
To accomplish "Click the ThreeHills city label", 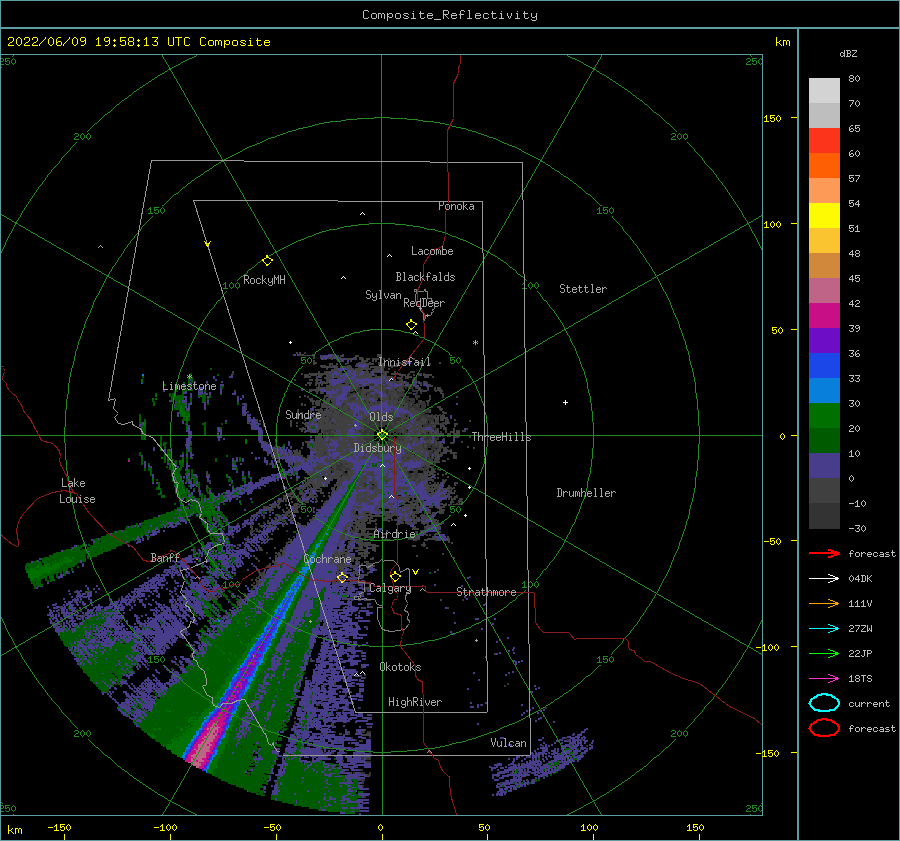I will pos(501,437).
